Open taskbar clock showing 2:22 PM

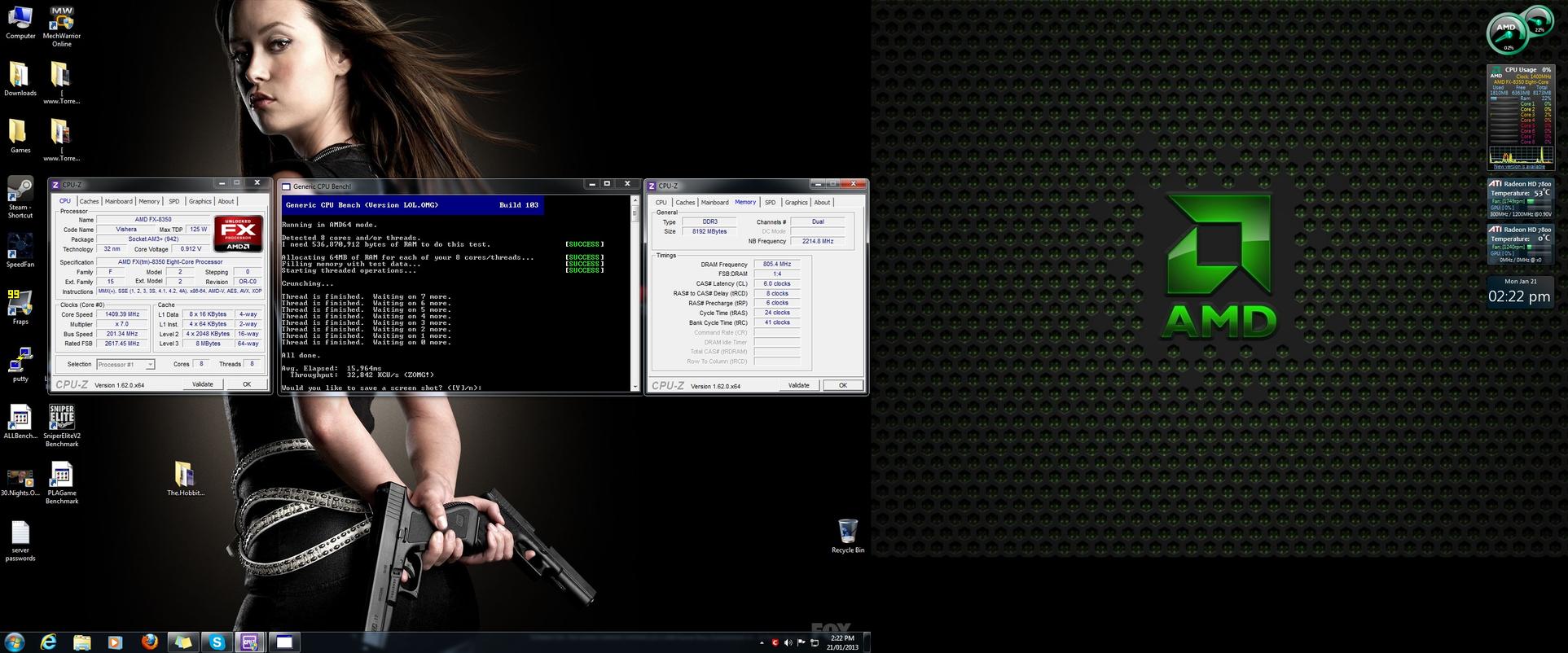[x=842, y=642]
